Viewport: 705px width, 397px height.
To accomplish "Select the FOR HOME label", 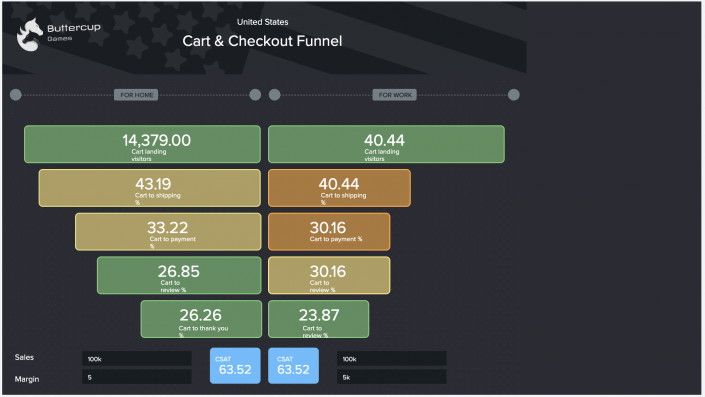I will click(136, 95).
